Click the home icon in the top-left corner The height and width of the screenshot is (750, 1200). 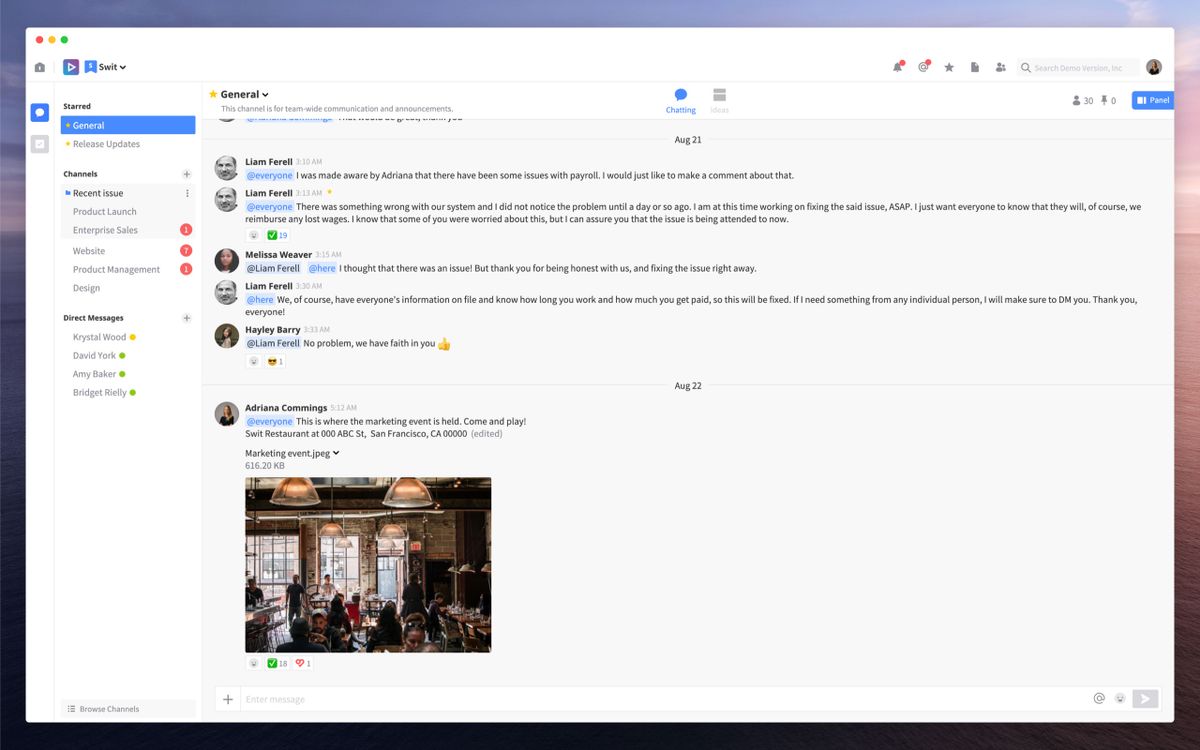click(39, 66)
